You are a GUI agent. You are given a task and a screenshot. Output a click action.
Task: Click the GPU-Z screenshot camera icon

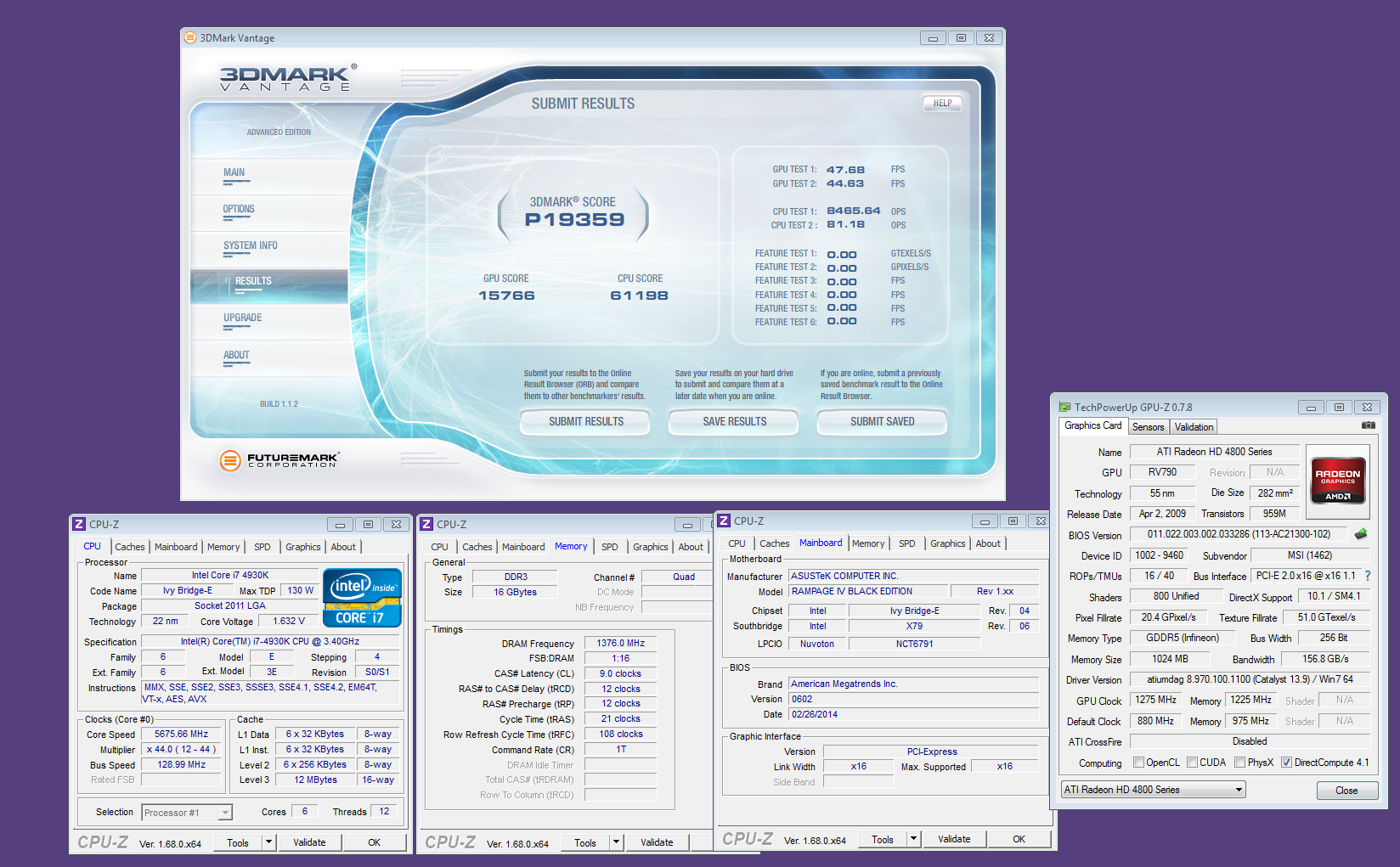(x=1368, y=425)
